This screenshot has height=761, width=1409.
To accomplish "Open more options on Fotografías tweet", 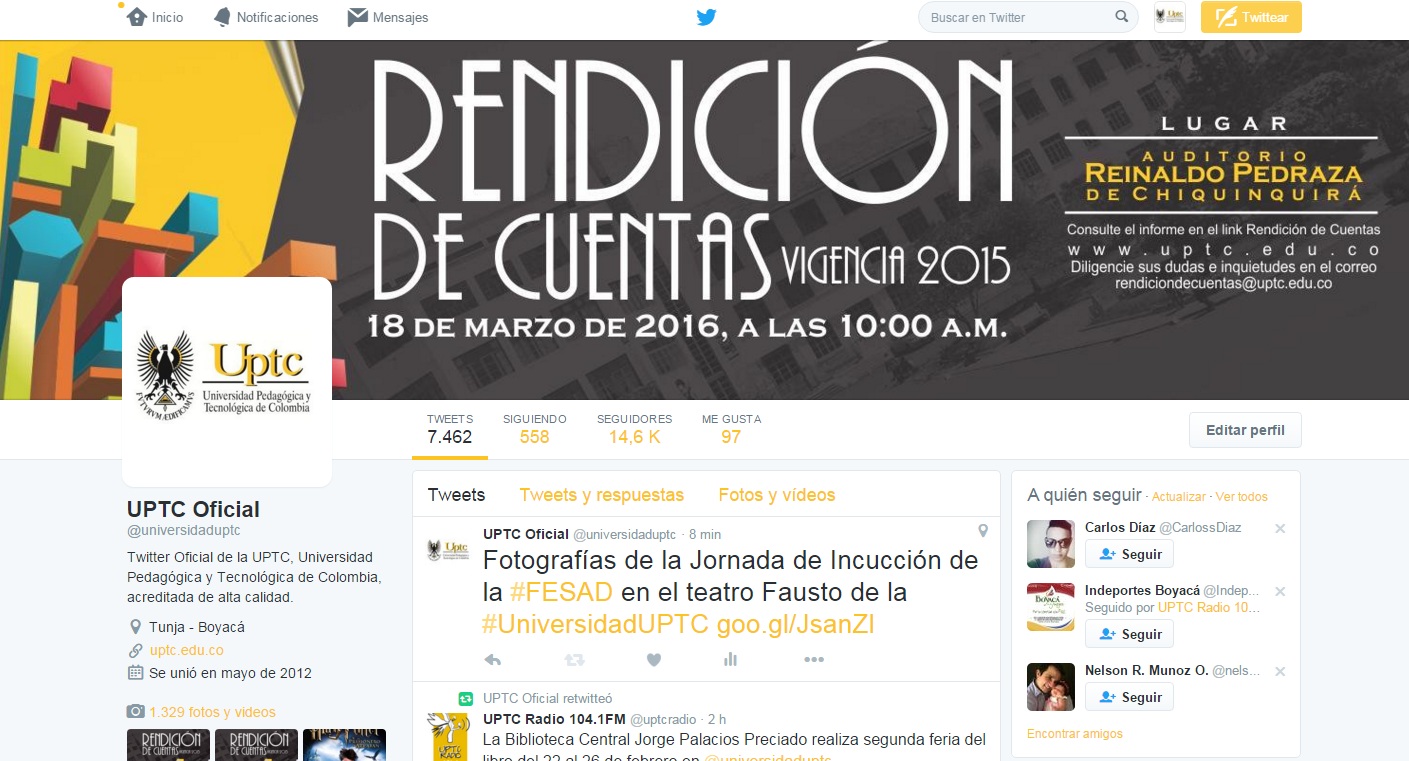I will click(814, 659).
